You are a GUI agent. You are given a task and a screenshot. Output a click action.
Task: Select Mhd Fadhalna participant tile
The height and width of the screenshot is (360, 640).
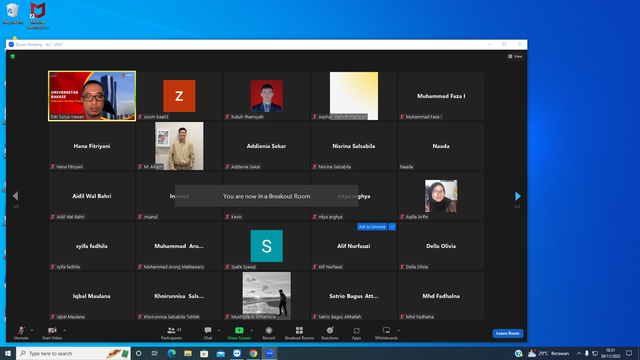tap(441, 296)
